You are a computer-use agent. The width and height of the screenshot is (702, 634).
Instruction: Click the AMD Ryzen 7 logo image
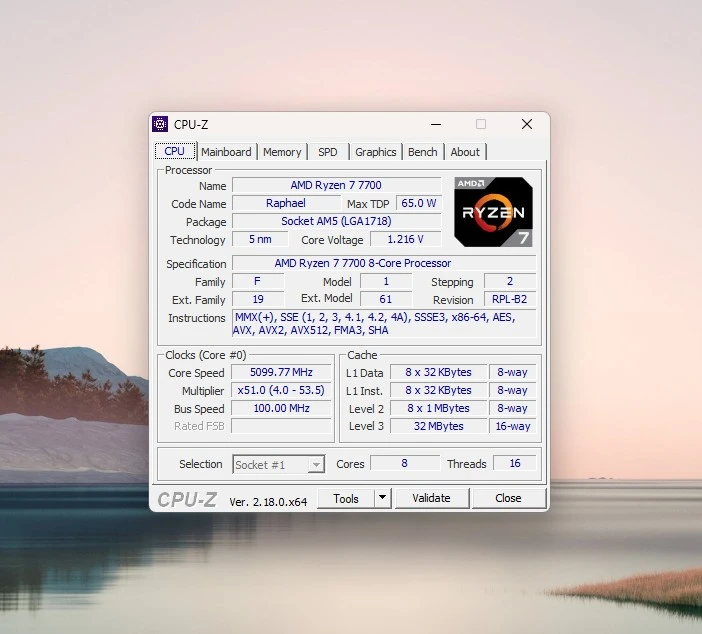coord(493,212)
